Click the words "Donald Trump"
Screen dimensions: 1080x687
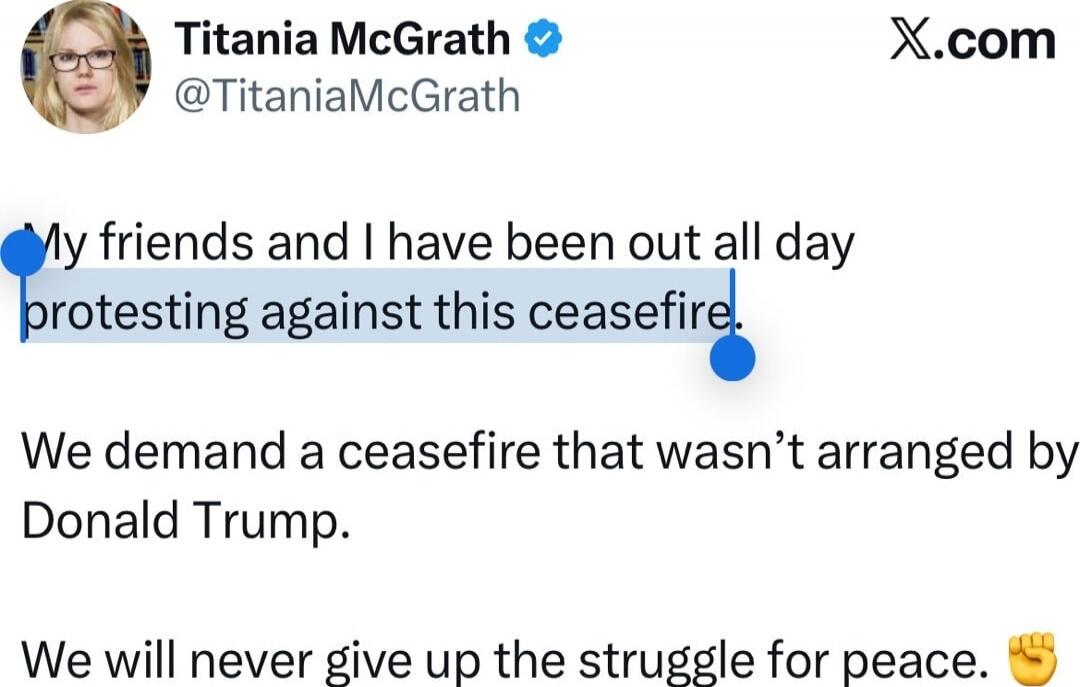click(185, 520)
